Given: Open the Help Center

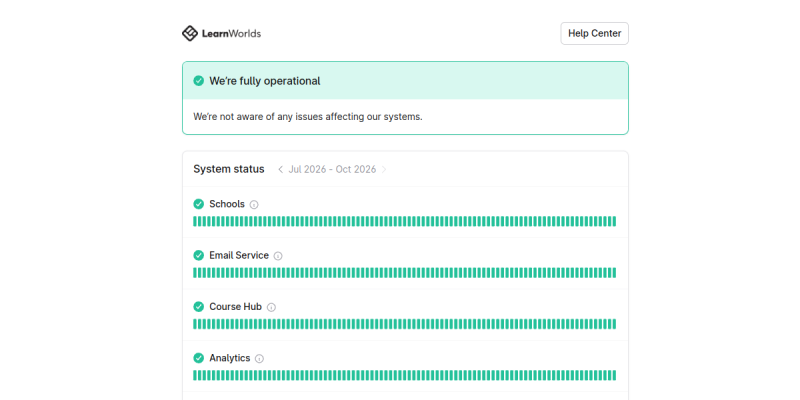Looking at the screenshot, I should [594, 34].
